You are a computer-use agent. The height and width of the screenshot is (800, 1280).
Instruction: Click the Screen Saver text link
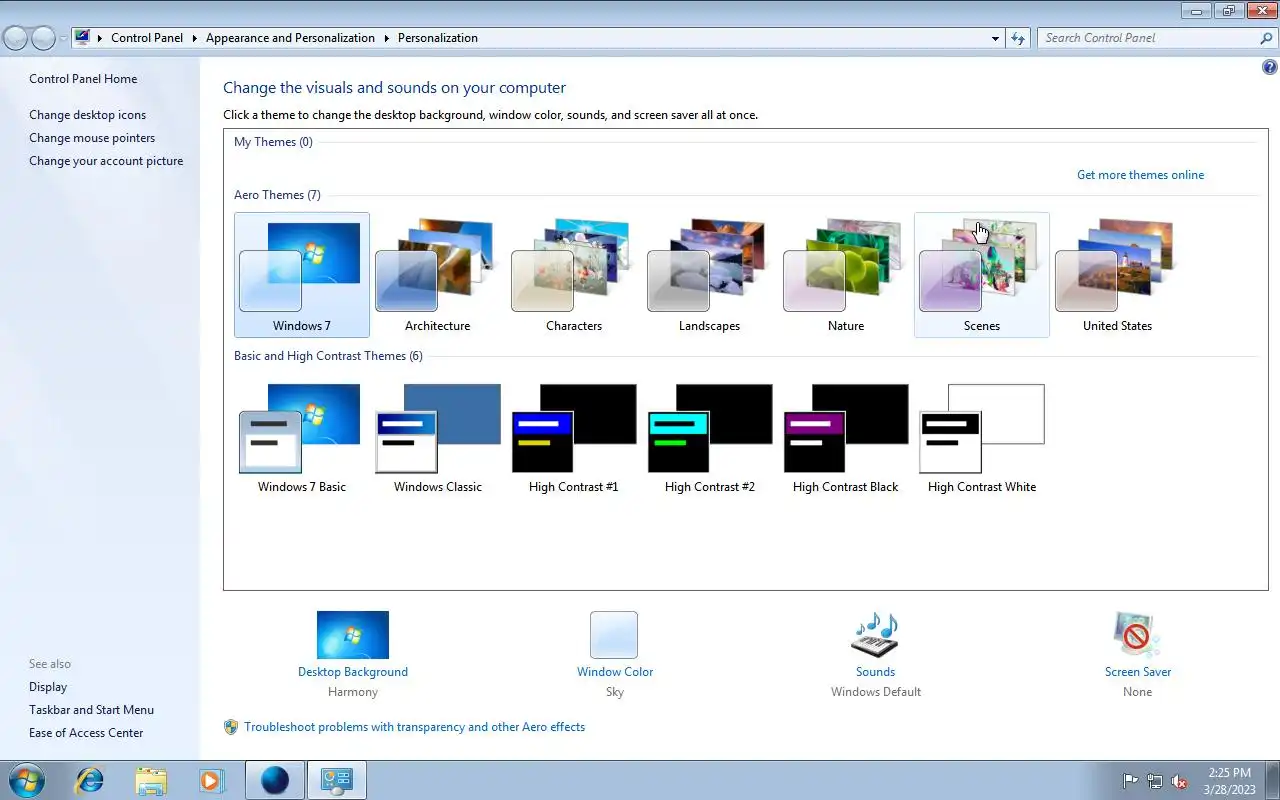coord(1138,672)
